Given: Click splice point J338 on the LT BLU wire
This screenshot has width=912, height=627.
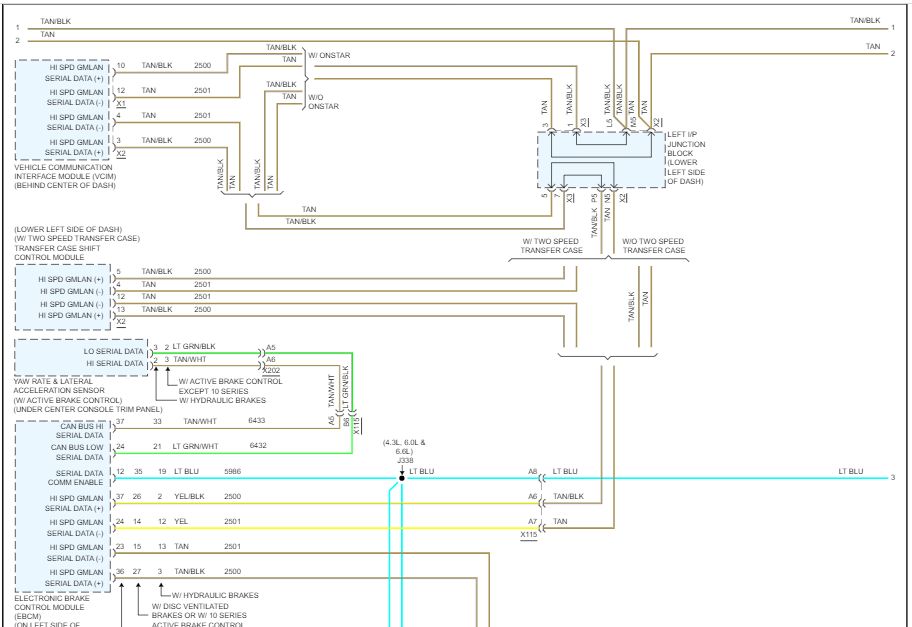Looking at the screenshot, I should pos(400,477).
